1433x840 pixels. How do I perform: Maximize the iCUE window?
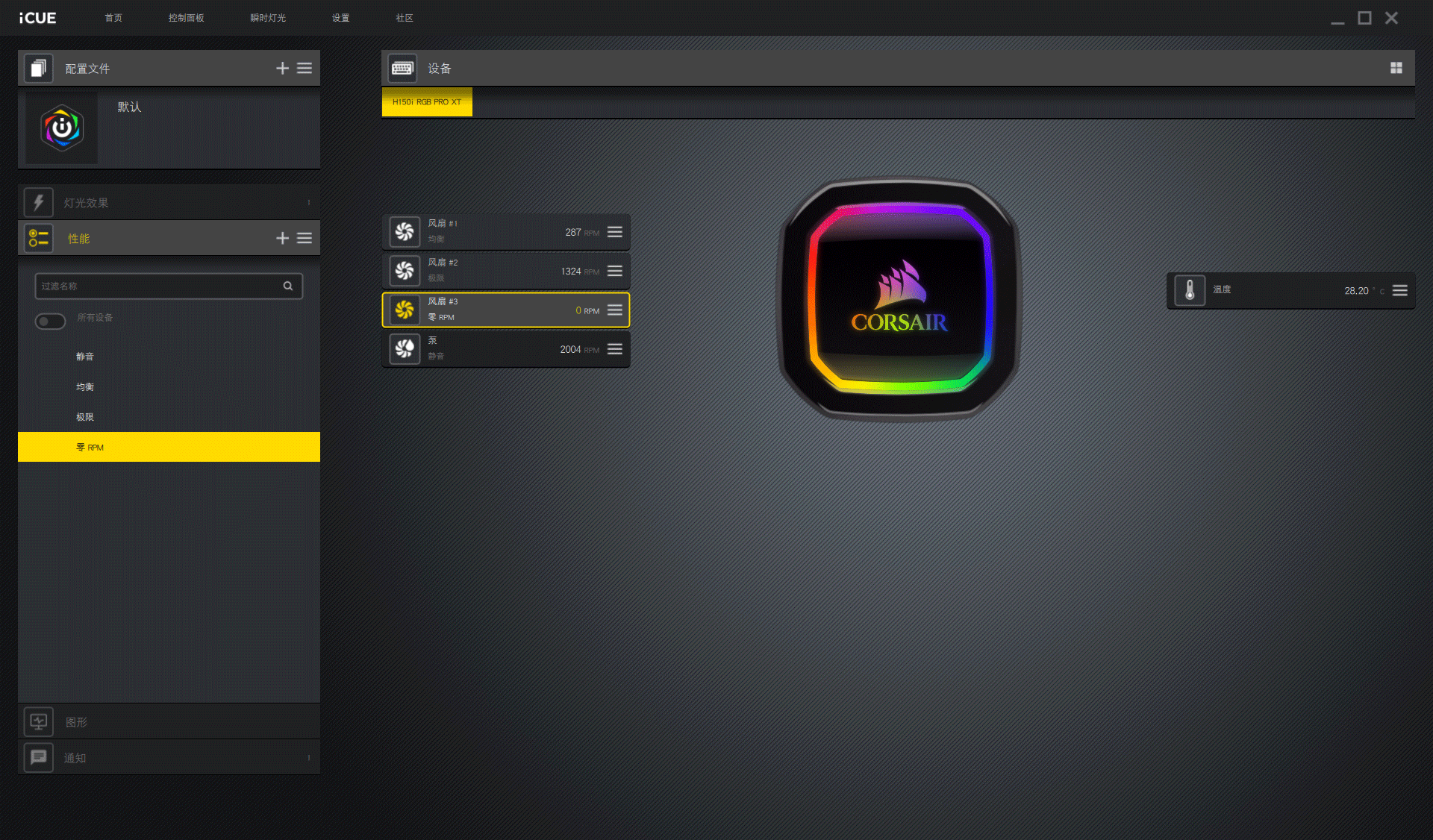coord(1364,18)
